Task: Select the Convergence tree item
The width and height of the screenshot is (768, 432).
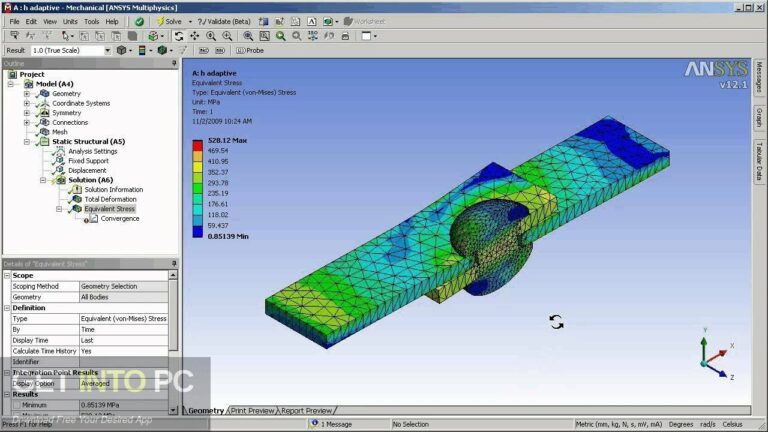Action: pyautogui.click(x=120, y=218)
